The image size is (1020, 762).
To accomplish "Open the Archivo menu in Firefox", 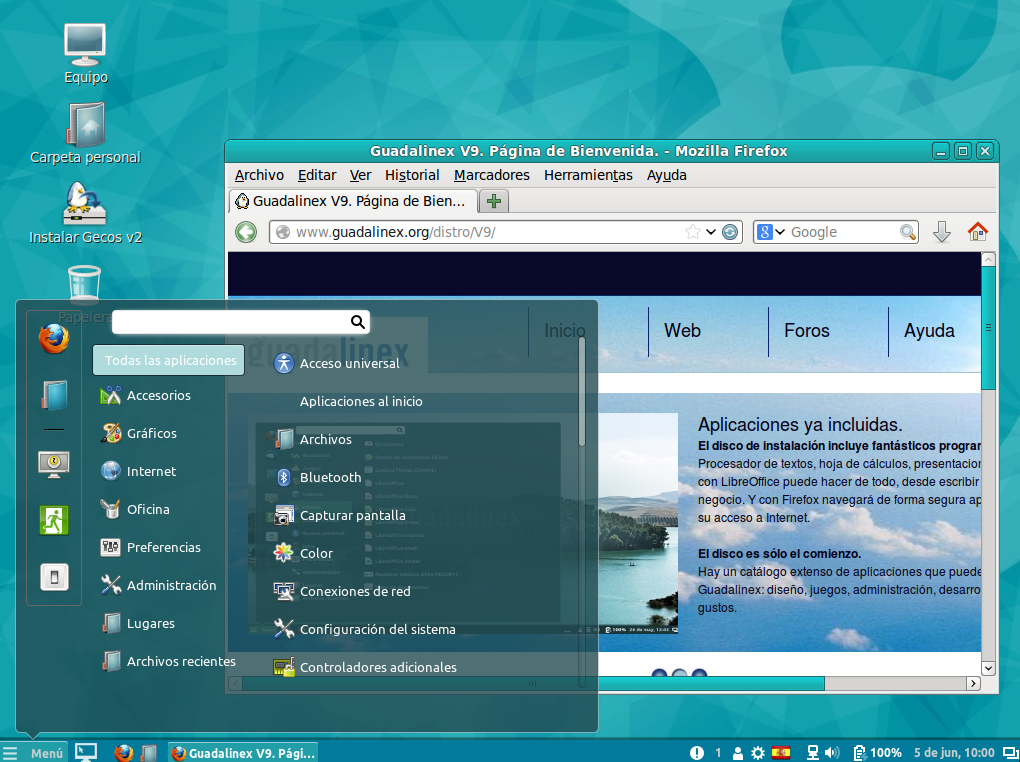I will [x=259, y=175].
